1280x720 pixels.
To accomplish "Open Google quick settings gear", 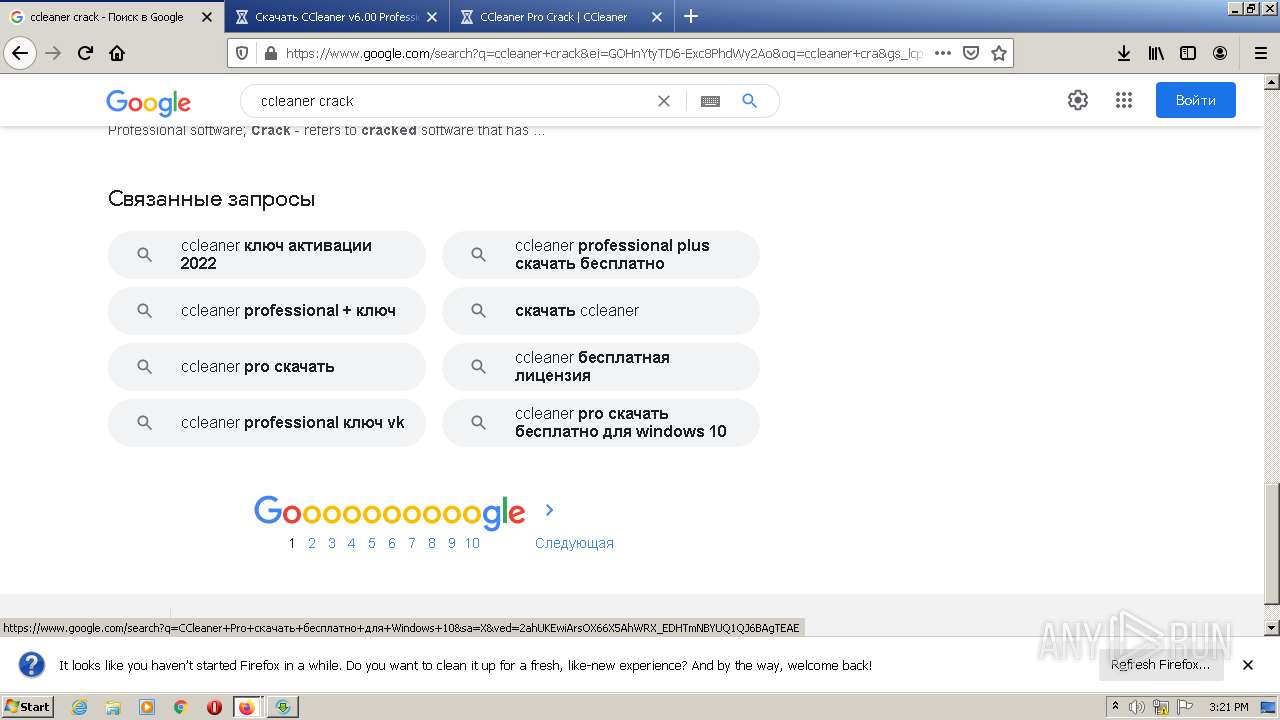I will coord(1077,100).
